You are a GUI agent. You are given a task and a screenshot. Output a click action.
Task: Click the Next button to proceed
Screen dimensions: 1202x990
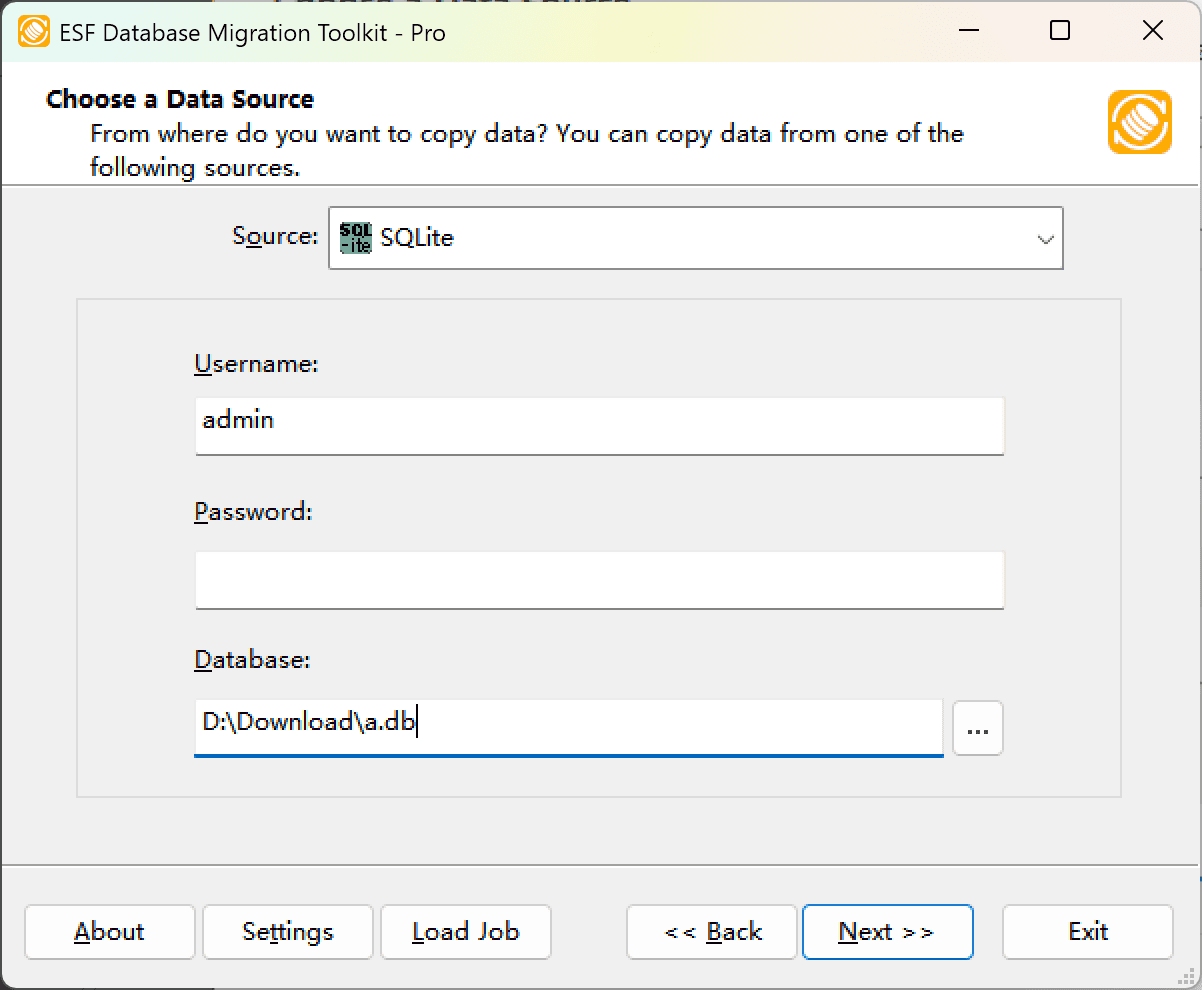pos(887,931)
